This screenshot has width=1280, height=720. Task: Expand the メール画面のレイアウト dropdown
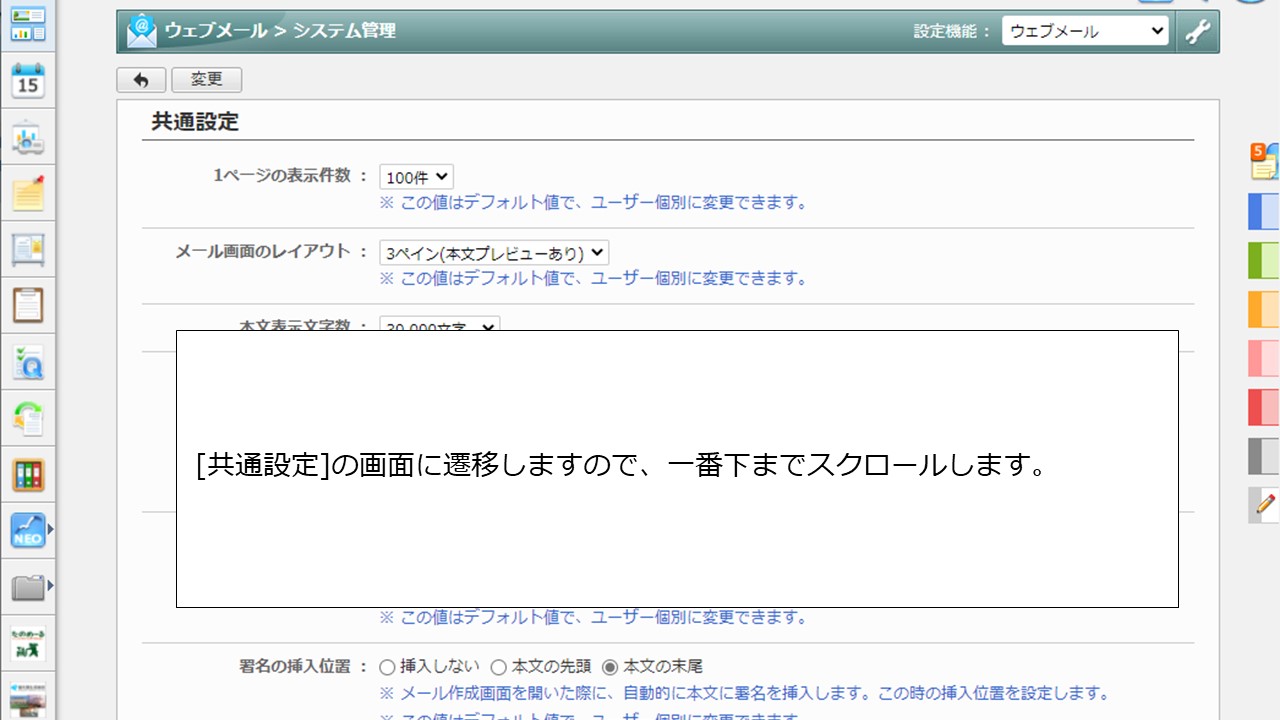coord(494,253)
